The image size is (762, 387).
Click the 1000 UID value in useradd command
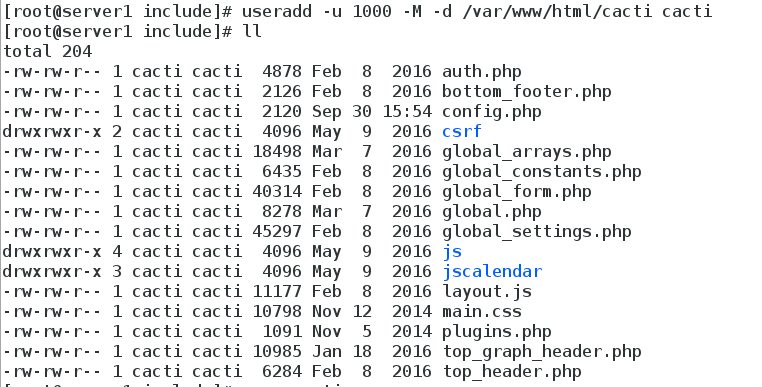tap(372, 11)
